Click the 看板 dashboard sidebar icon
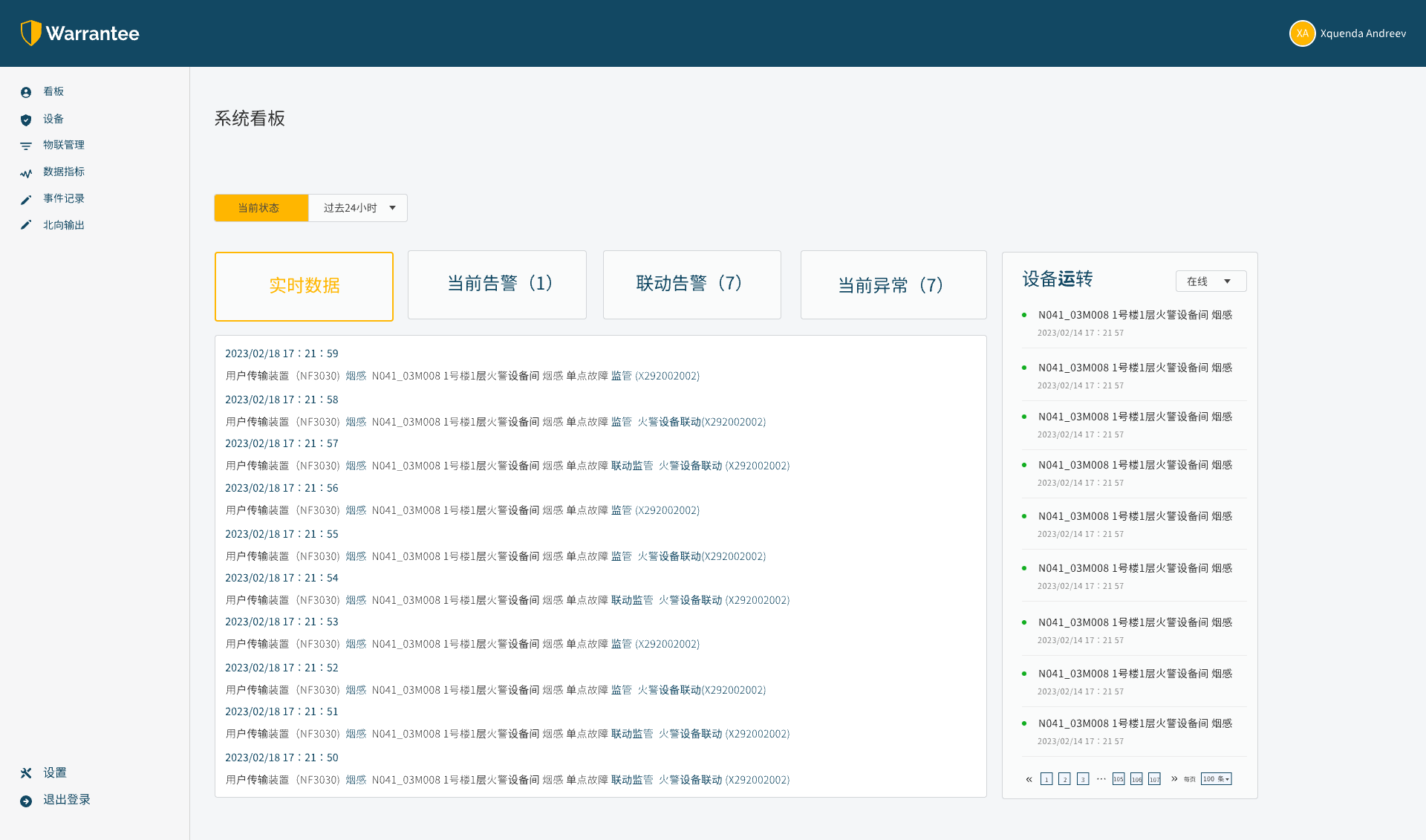 (x=26, y=92)
